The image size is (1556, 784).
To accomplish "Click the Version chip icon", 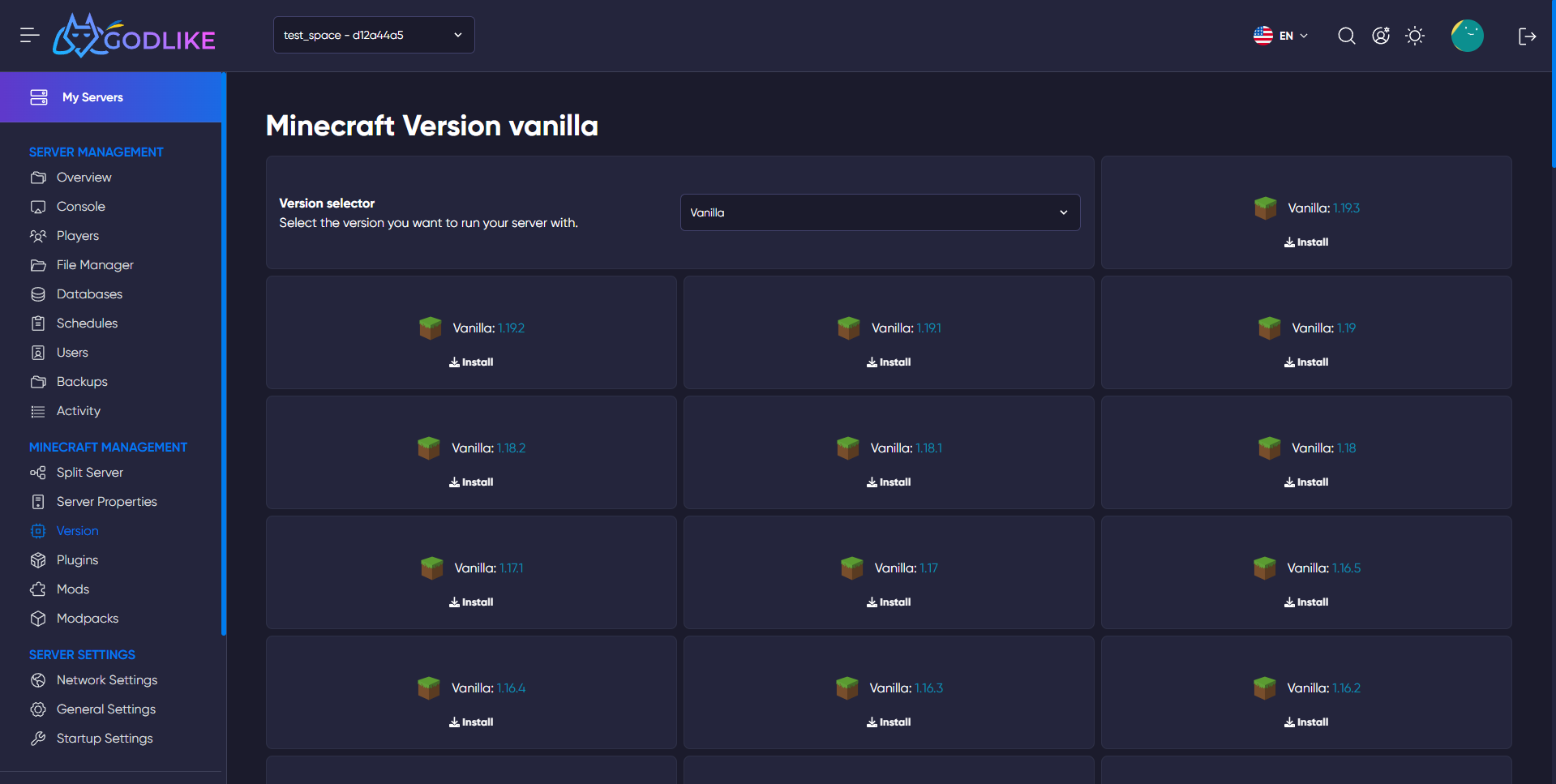I will tap(38, 531).
